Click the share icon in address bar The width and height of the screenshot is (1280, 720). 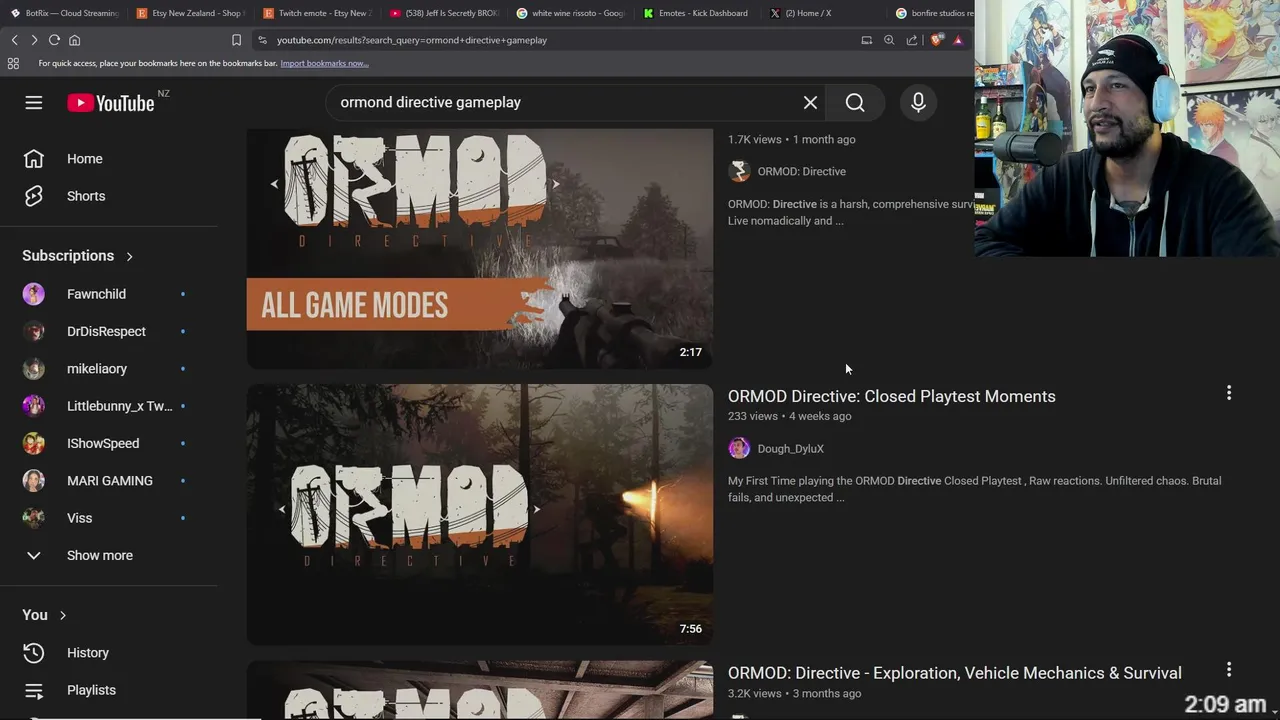(x=912, y=40)
